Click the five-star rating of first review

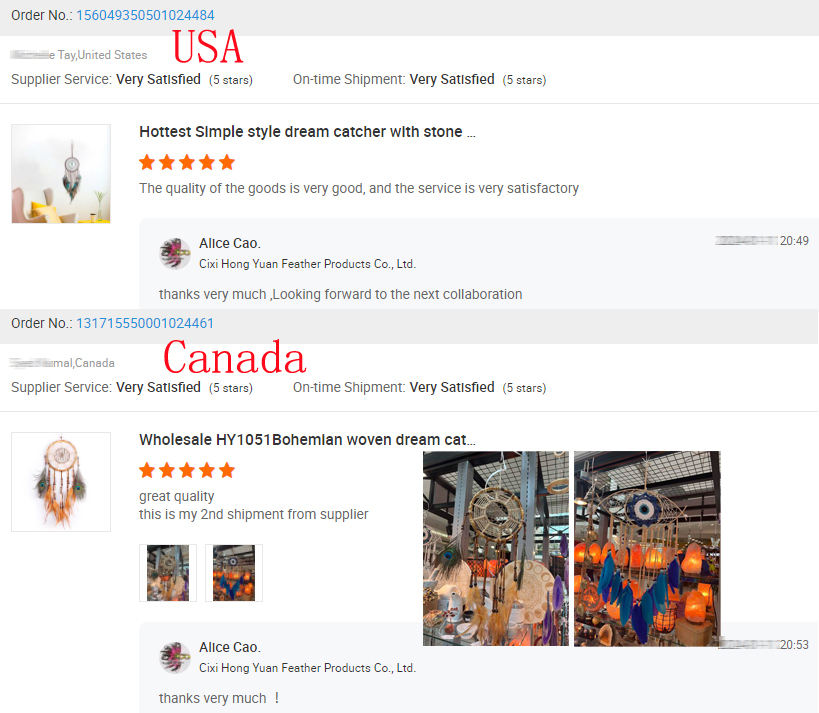click(187, 162)
